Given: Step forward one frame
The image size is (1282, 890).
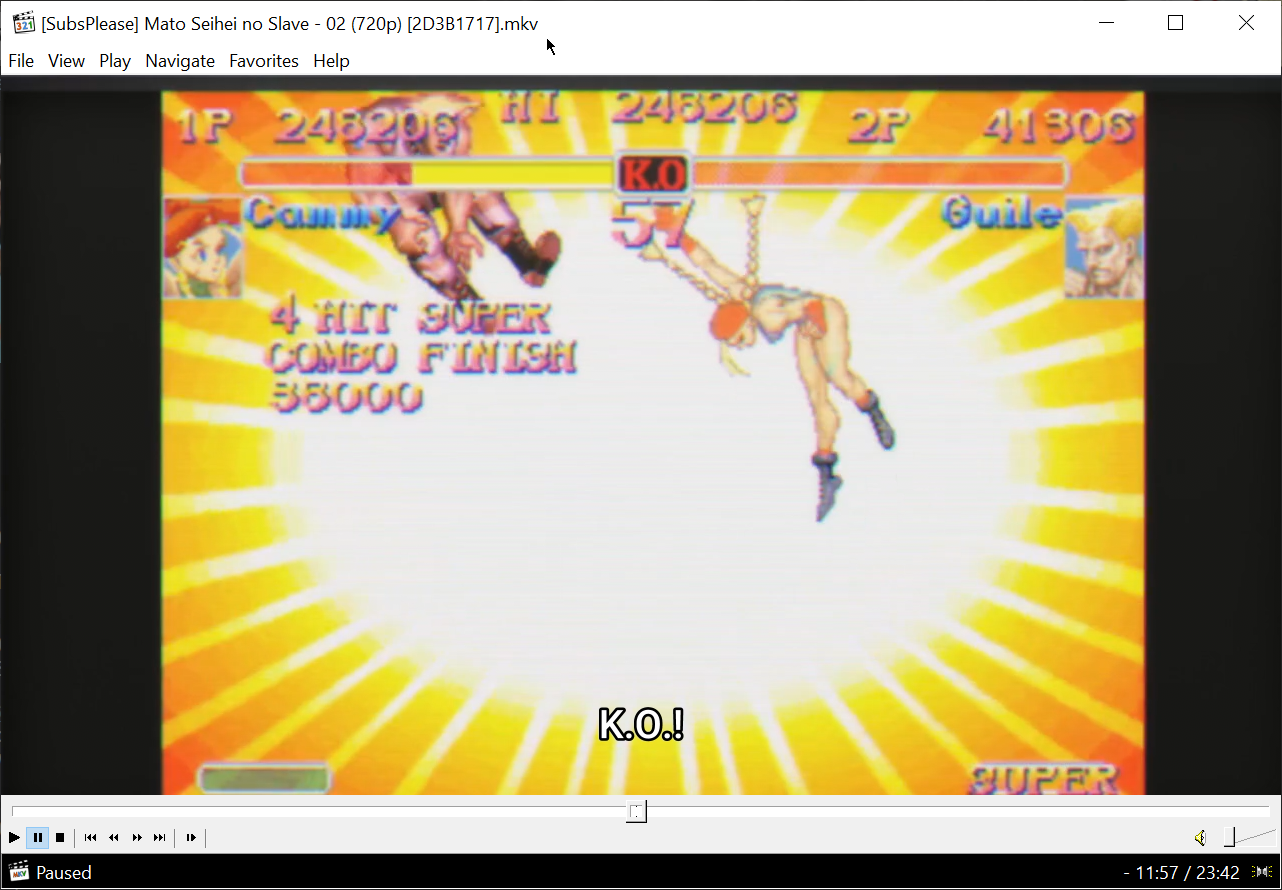Looking at the screenshot, I should 191,838.
